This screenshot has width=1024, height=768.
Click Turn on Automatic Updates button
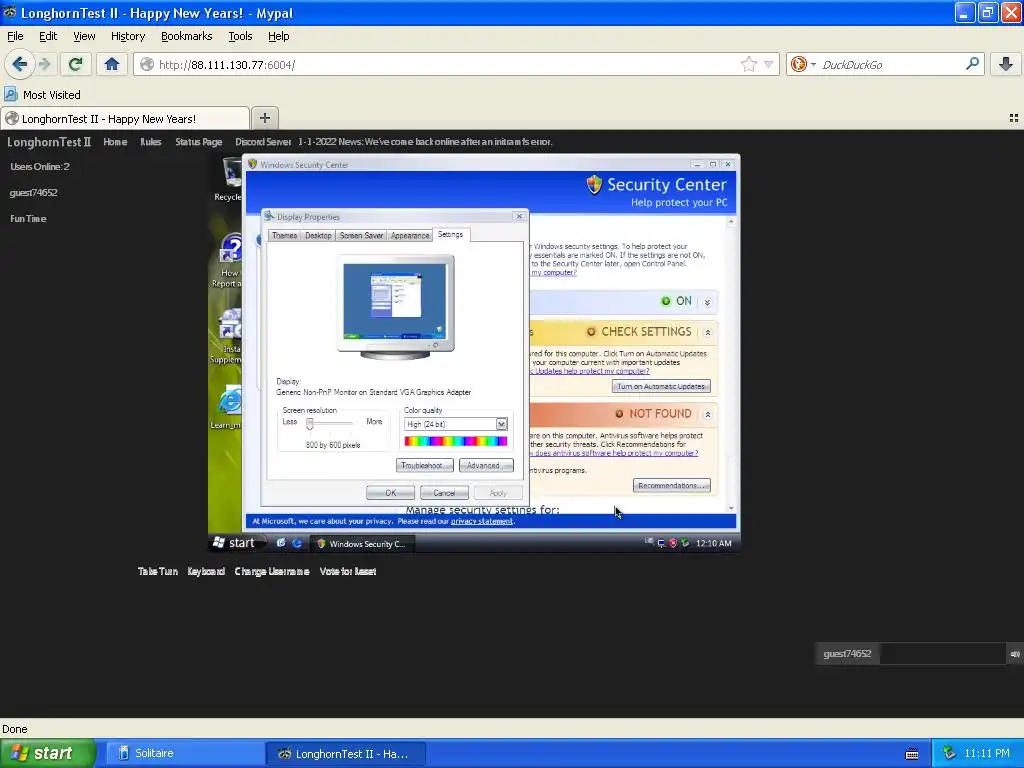(x=661, y=386)
